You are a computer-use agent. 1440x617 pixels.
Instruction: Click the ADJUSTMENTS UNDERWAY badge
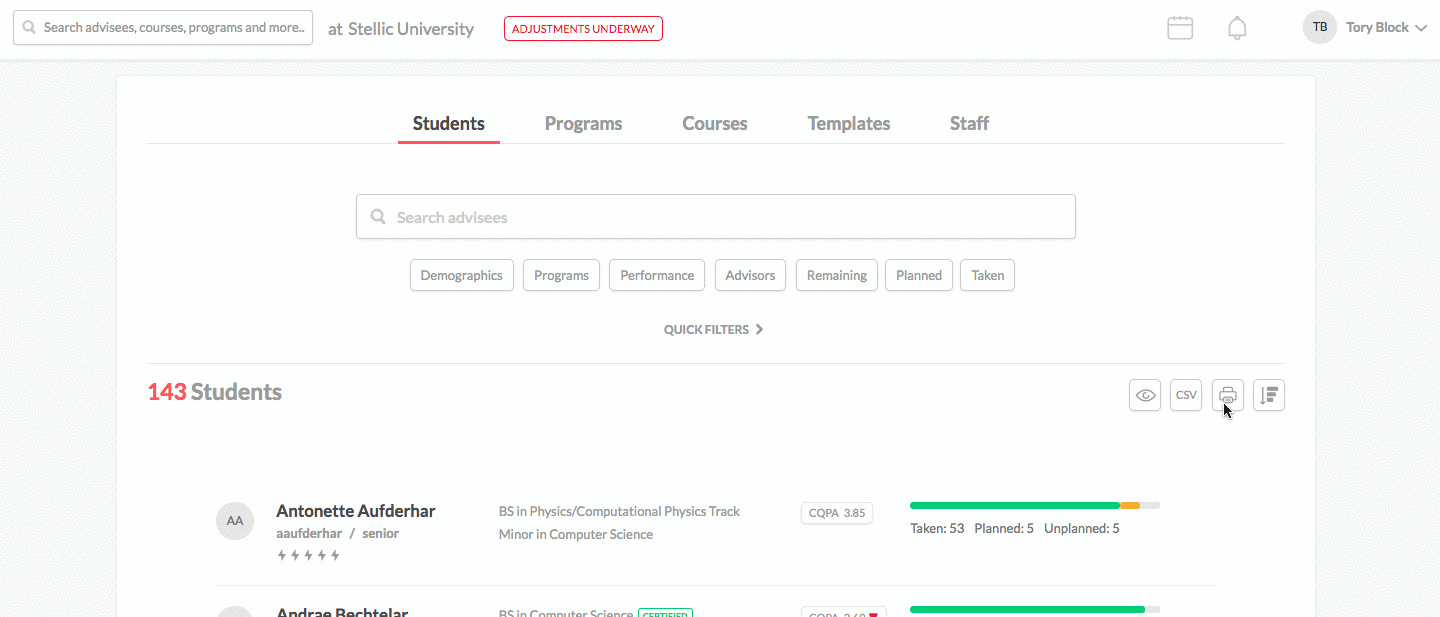(583, 28)
